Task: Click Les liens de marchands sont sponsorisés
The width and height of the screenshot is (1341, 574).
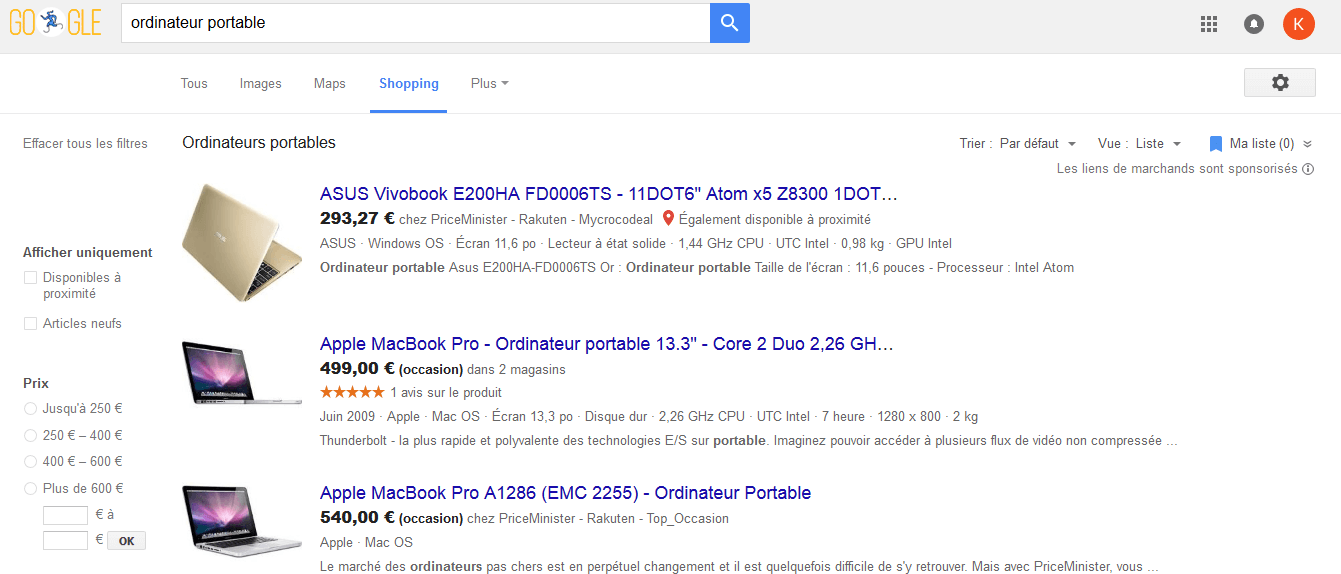Action: click(1177, 169)
